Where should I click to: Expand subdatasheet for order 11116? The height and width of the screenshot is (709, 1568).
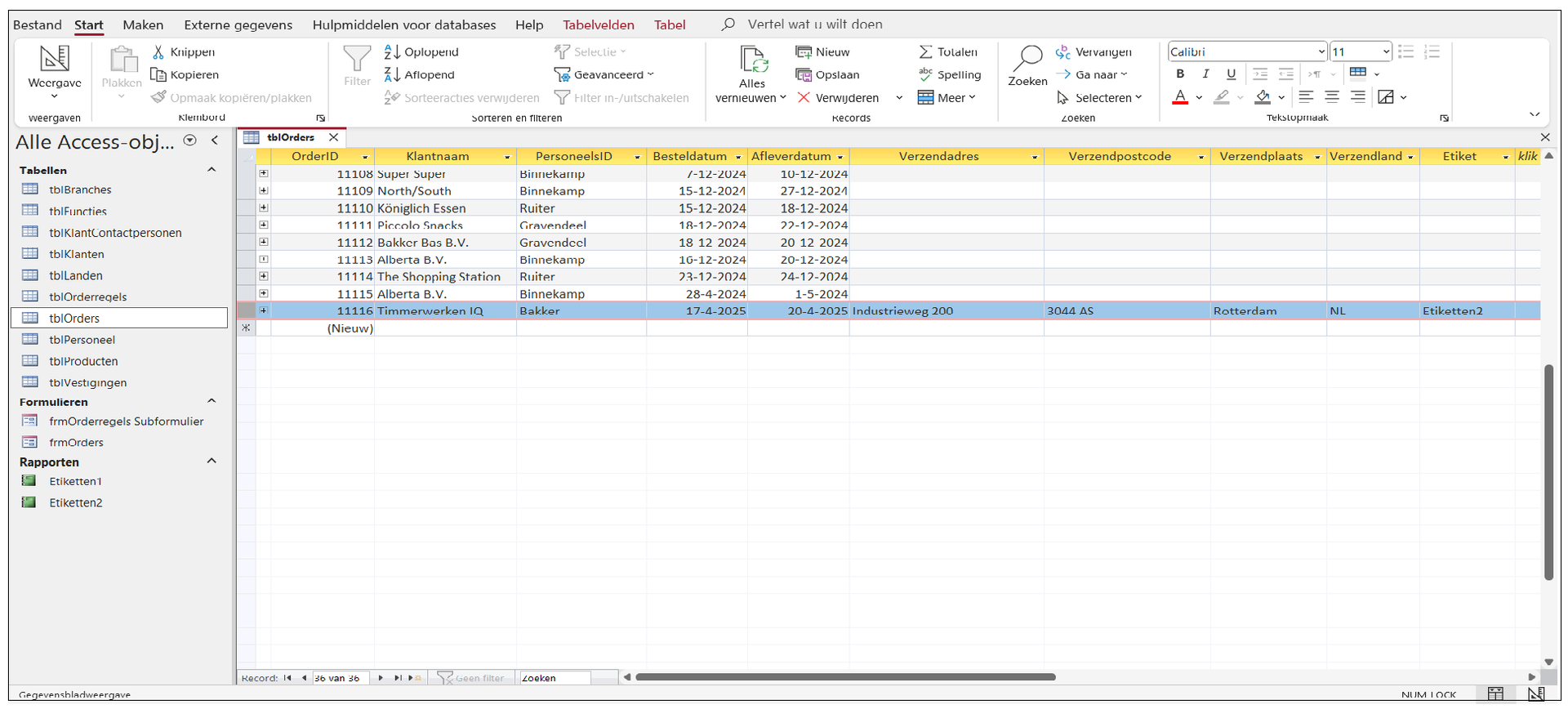click(x=263, y=310)
